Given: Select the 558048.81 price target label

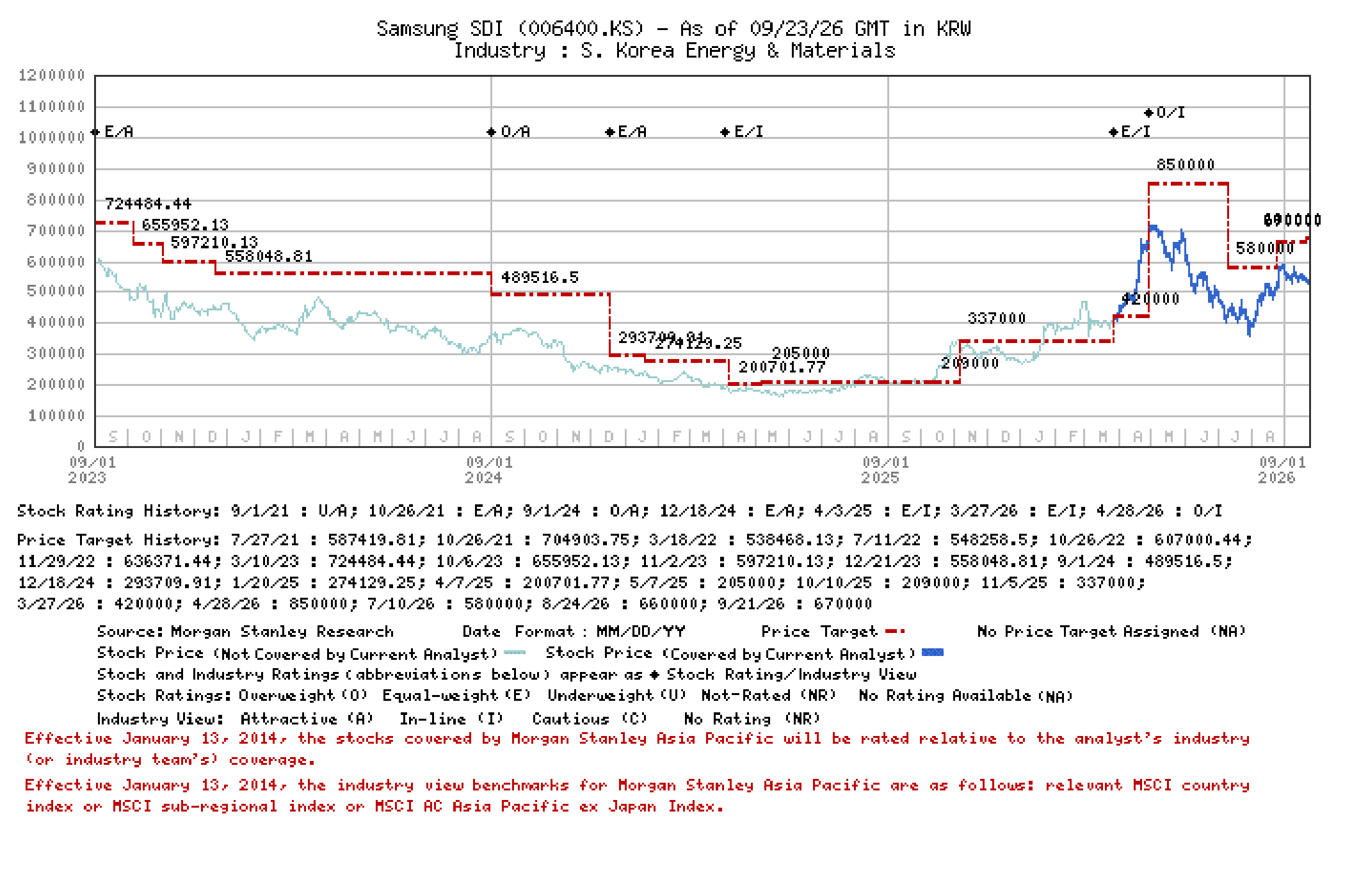Looking at the screenshot, I should tap(269, 256).
